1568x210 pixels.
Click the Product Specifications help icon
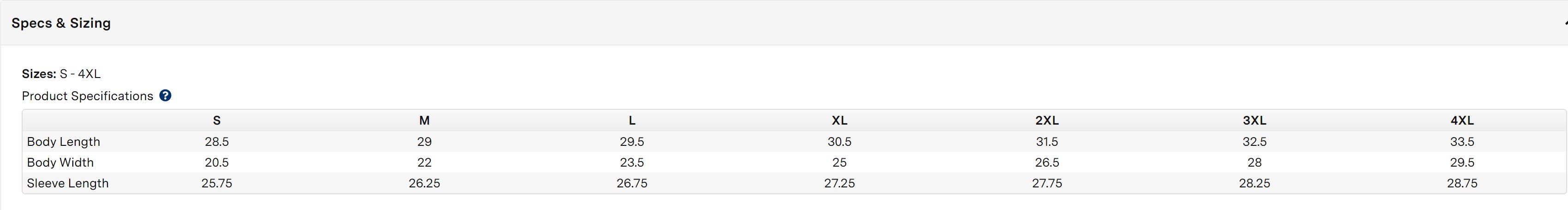point(165,96)
